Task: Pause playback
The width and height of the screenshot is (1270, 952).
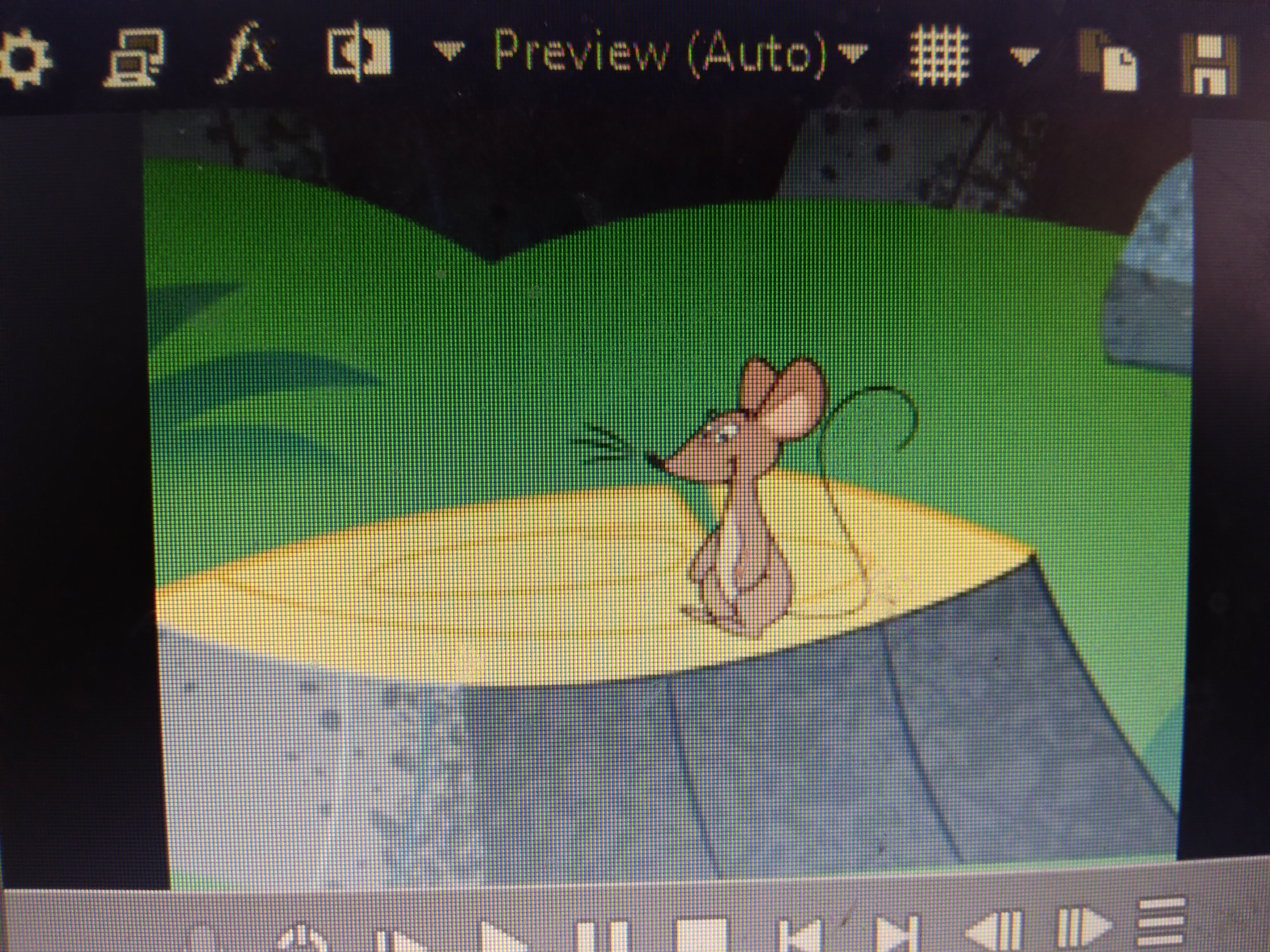Action: click(x=603, y=936)
